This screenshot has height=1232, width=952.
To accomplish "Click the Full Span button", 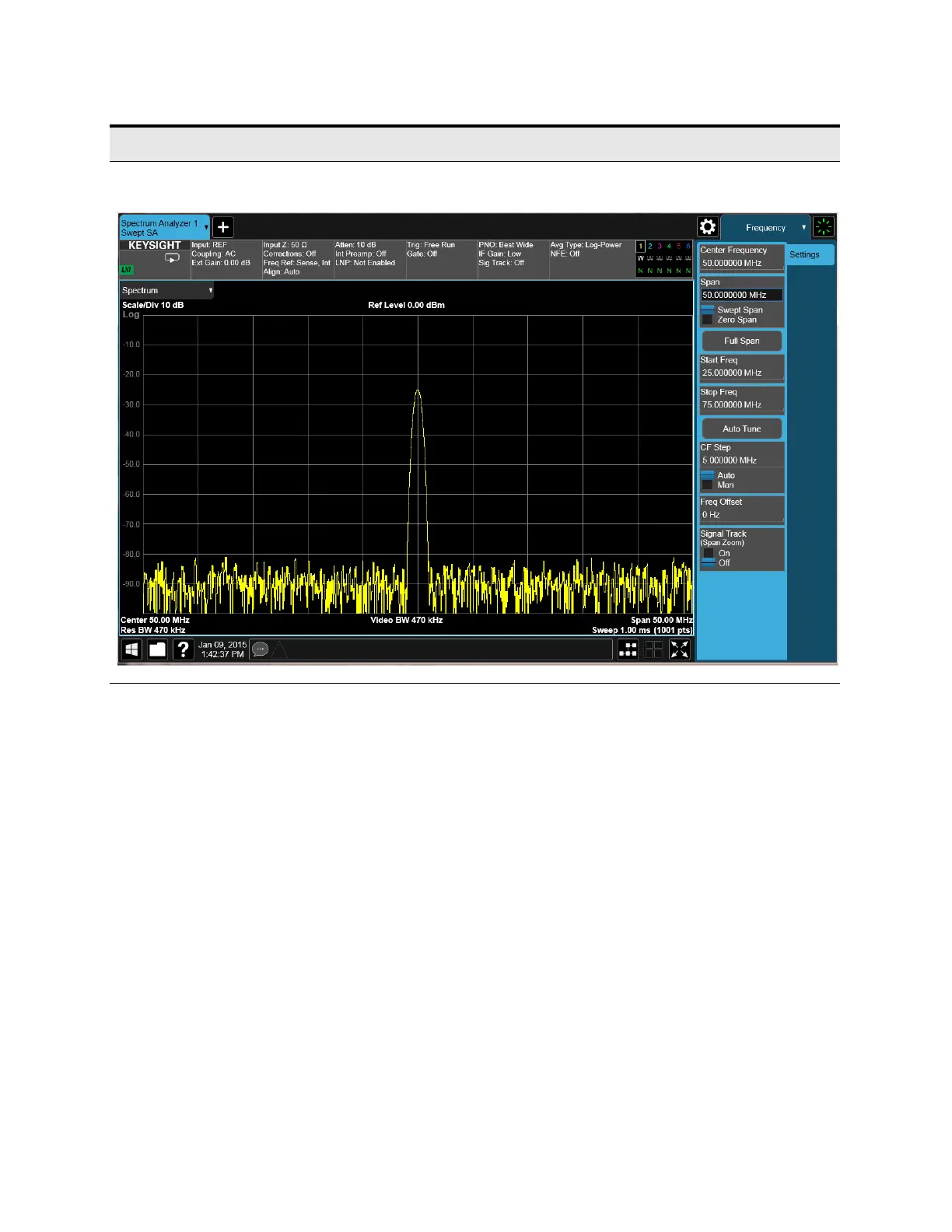I will click(742, 341).
